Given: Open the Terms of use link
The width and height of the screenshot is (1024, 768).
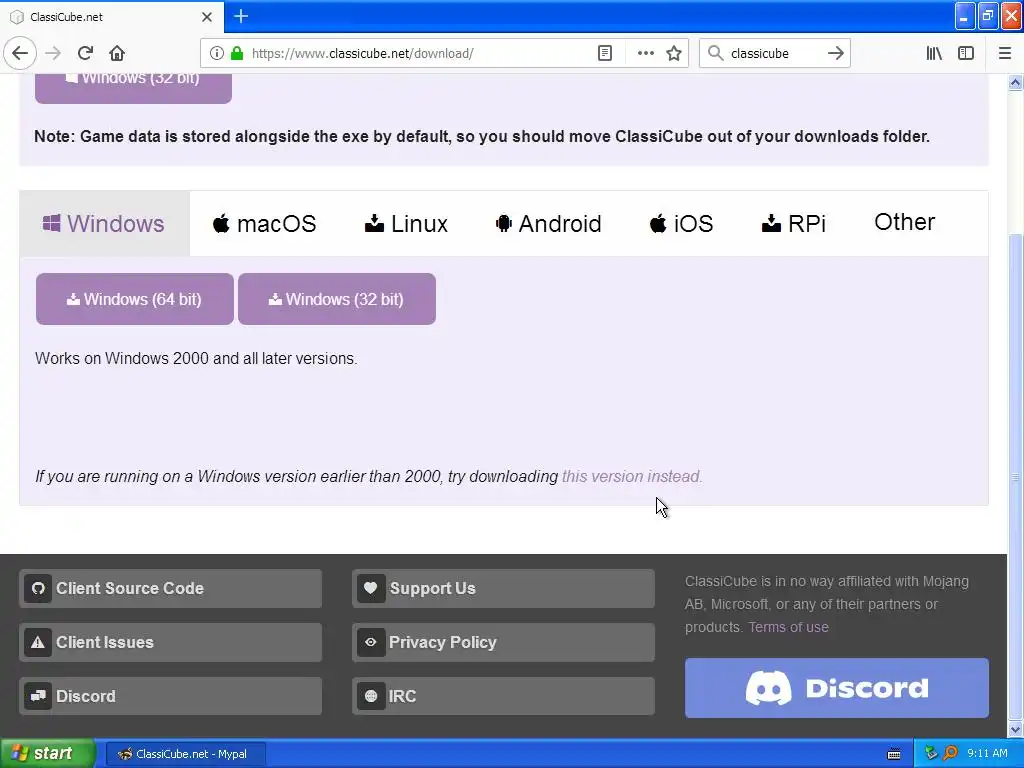Looking at the screenshot, I should (x=788, y=628).
